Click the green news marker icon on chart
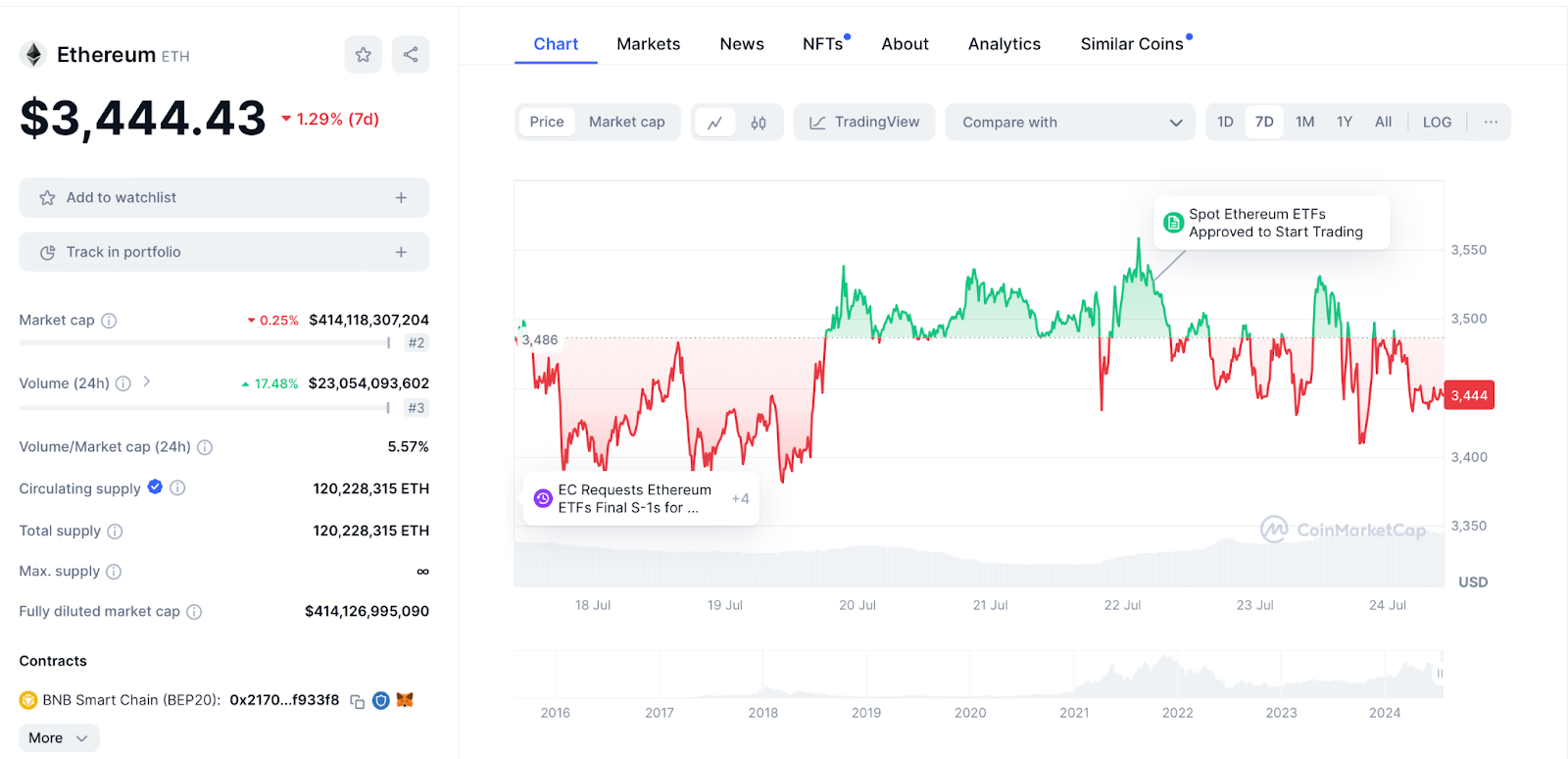Screen dimensions: 1568x759 tap(1173, 223)
